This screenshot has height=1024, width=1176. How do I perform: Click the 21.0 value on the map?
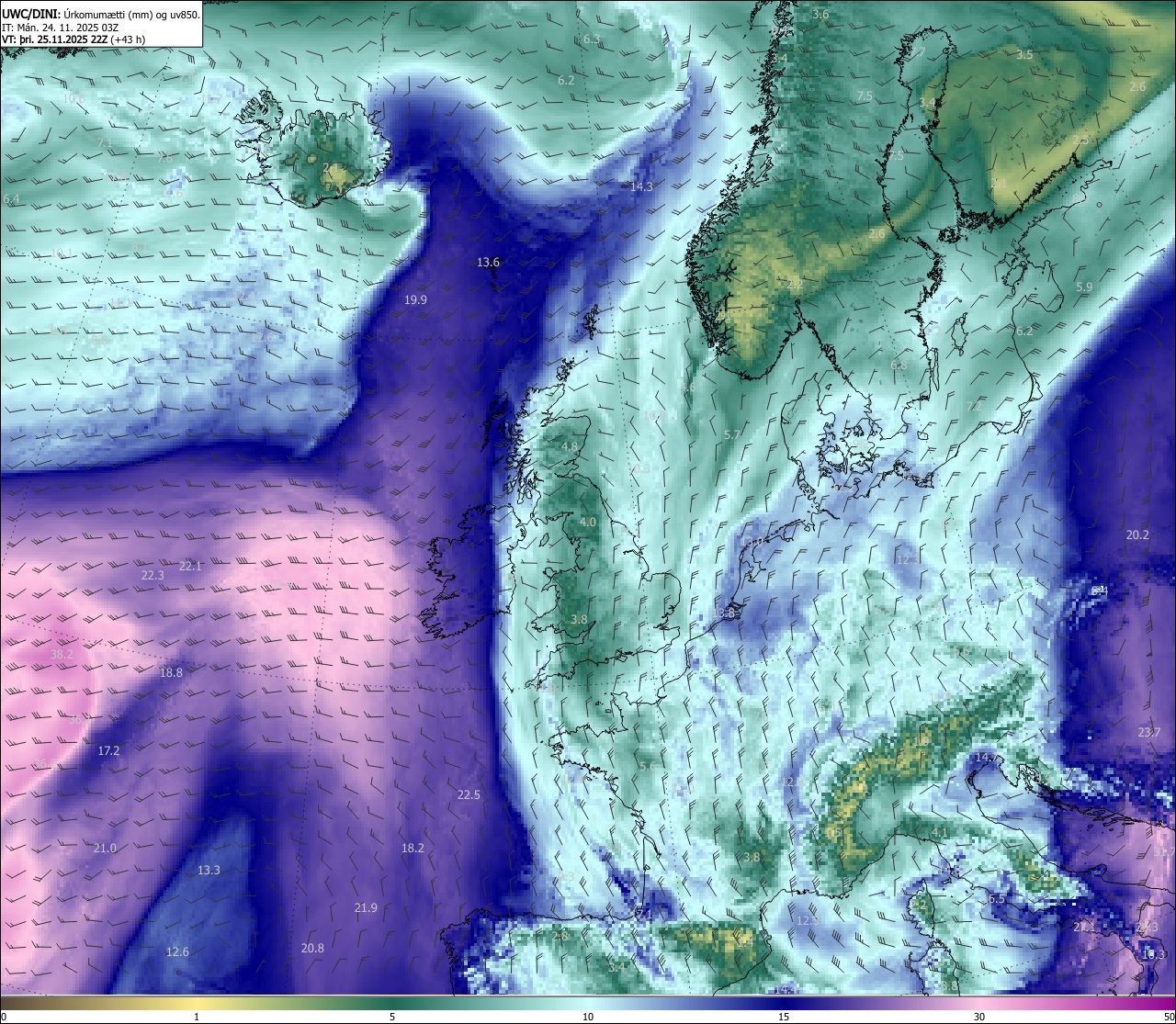click(x=105, y=849)
